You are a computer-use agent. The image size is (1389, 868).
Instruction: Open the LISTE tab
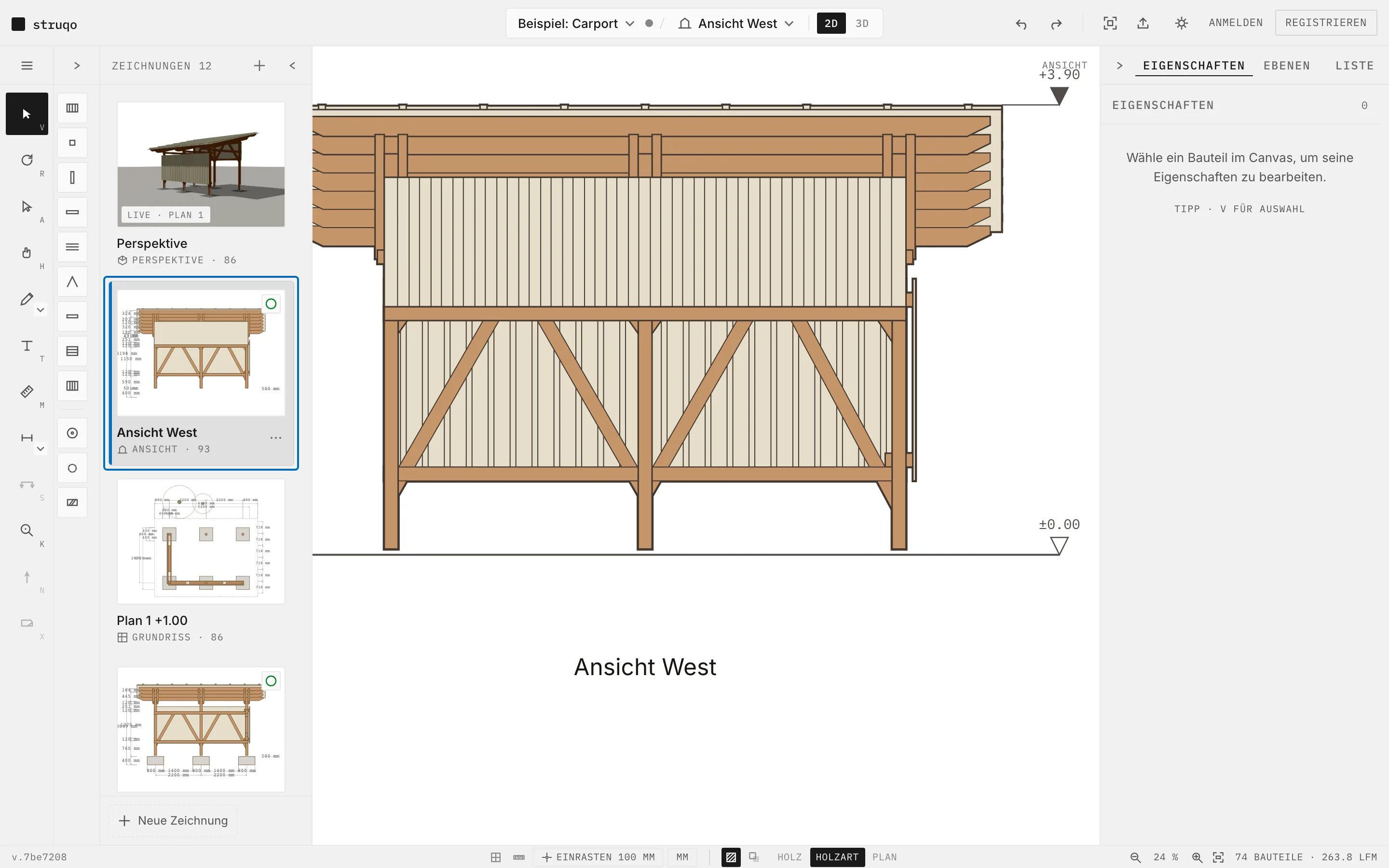tap(1355, 66)
